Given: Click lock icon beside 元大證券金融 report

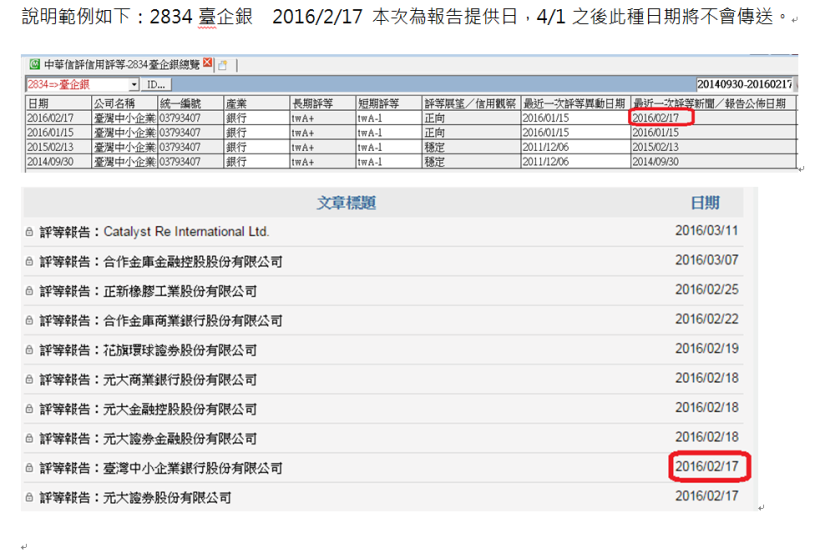Looking at the screenshot, I should 29,438.
